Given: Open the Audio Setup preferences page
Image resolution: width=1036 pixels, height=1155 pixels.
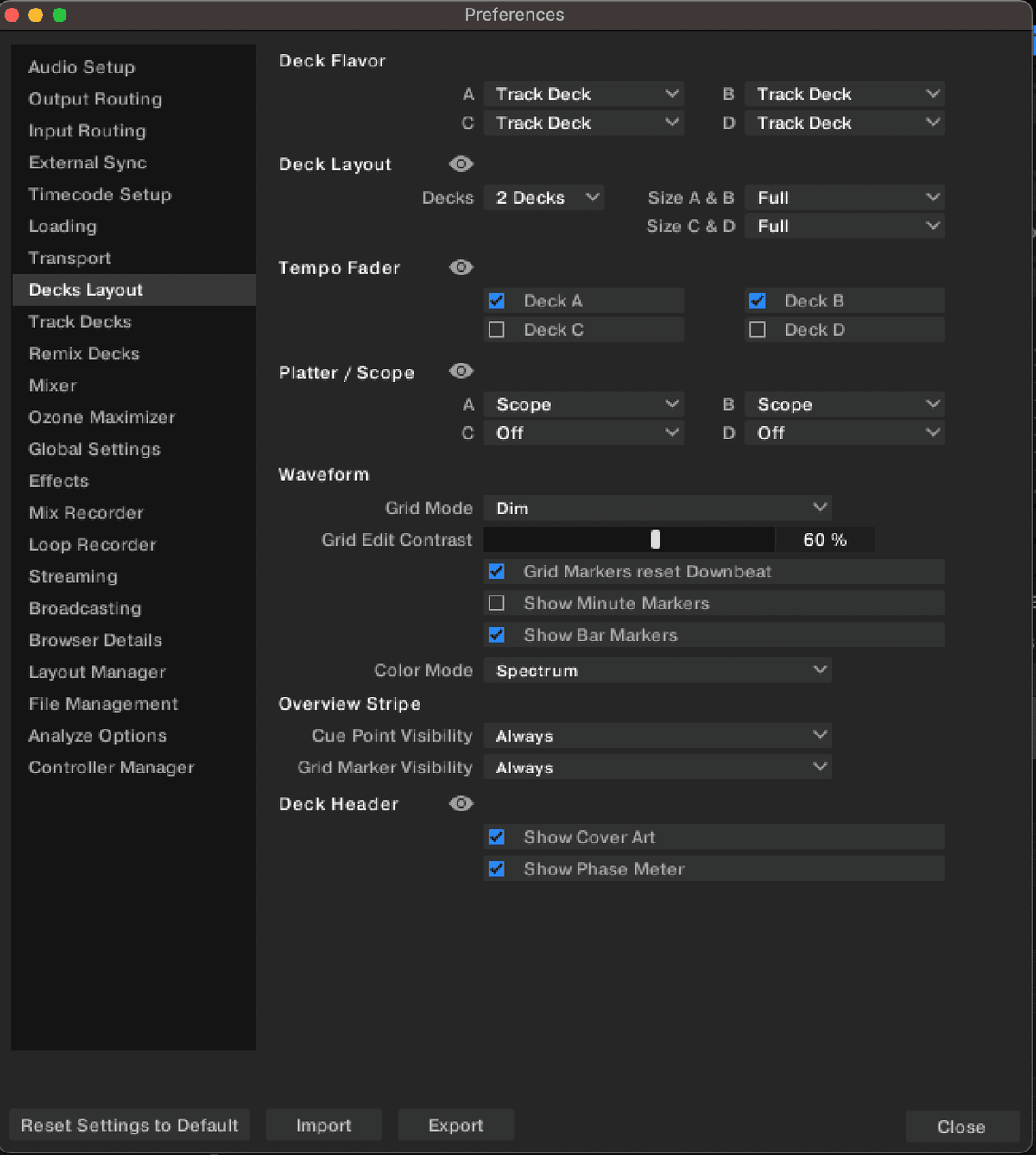Looking at the screenshot, I should (x=82, y=67).
